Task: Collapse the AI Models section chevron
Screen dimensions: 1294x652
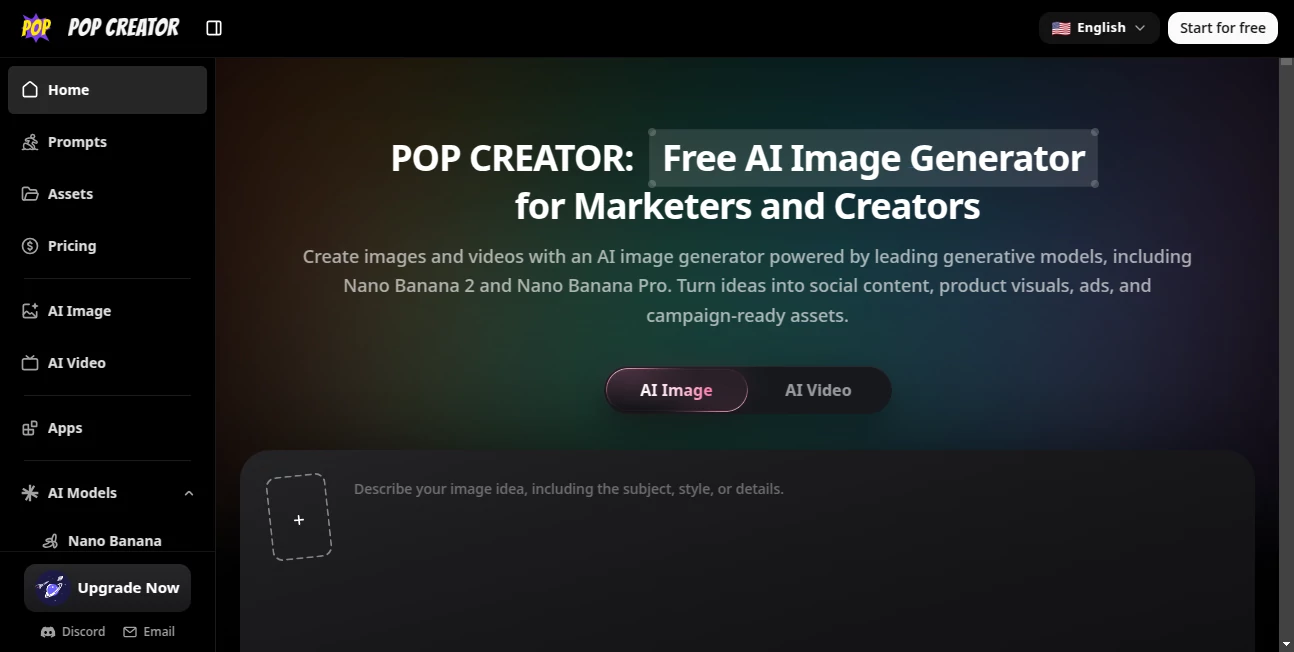Action: [x=189, y=493]
